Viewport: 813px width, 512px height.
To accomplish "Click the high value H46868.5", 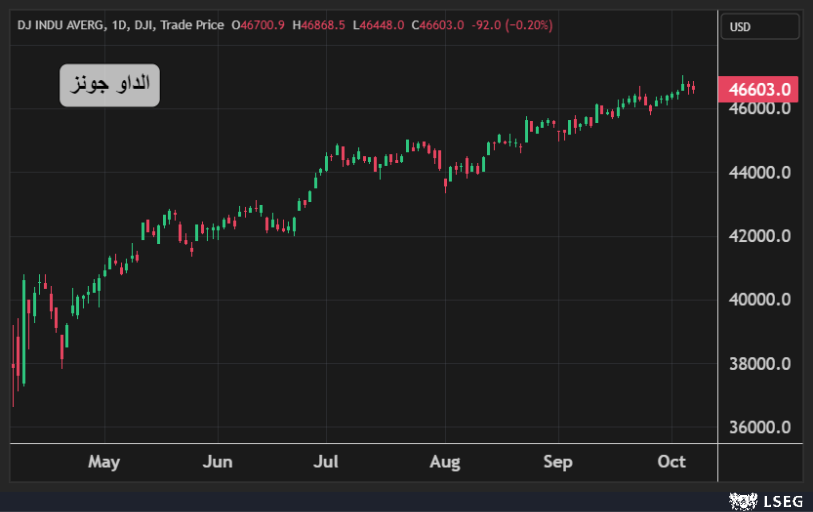I will (x=318, y=24).
